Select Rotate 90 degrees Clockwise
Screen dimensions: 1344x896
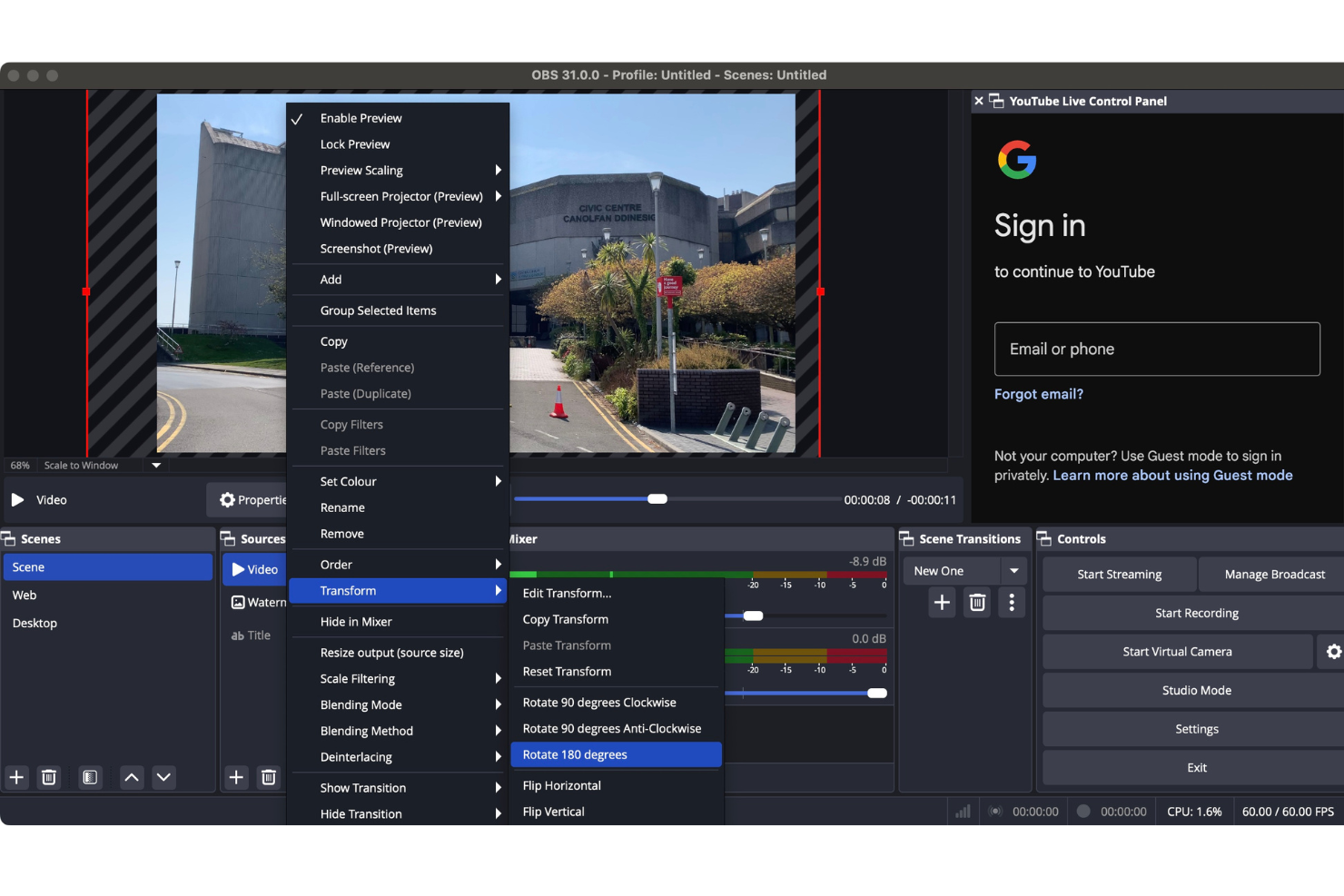tap(617, 703)
